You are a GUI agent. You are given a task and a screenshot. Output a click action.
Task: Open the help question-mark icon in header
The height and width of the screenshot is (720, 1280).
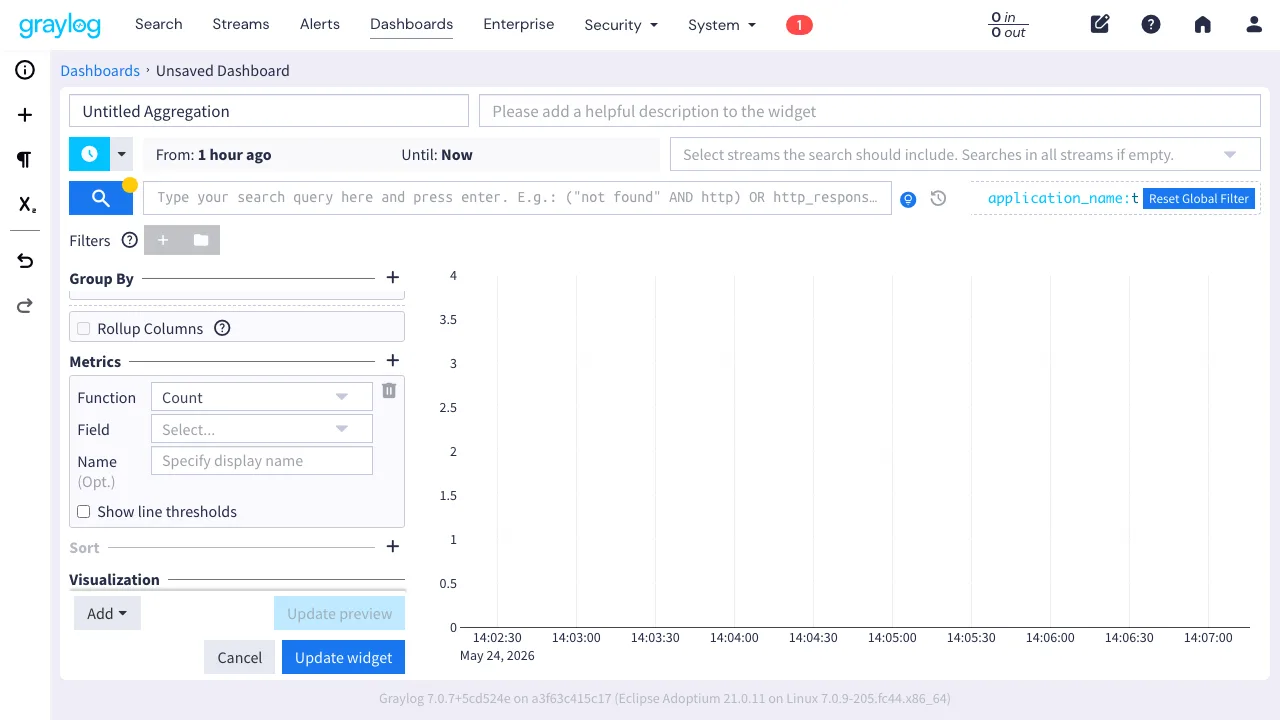point(1151,25)
